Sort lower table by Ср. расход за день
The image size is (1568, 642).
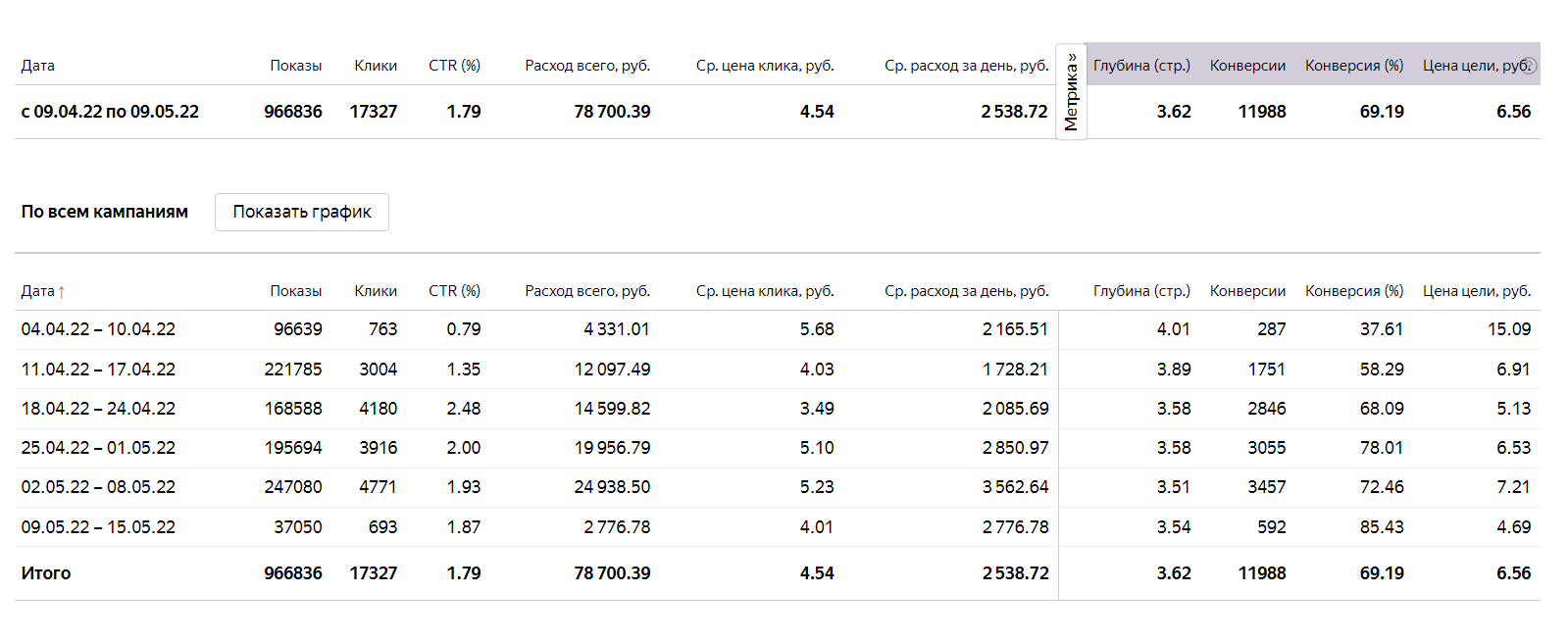pyautogui.click(x=966, y=291)
